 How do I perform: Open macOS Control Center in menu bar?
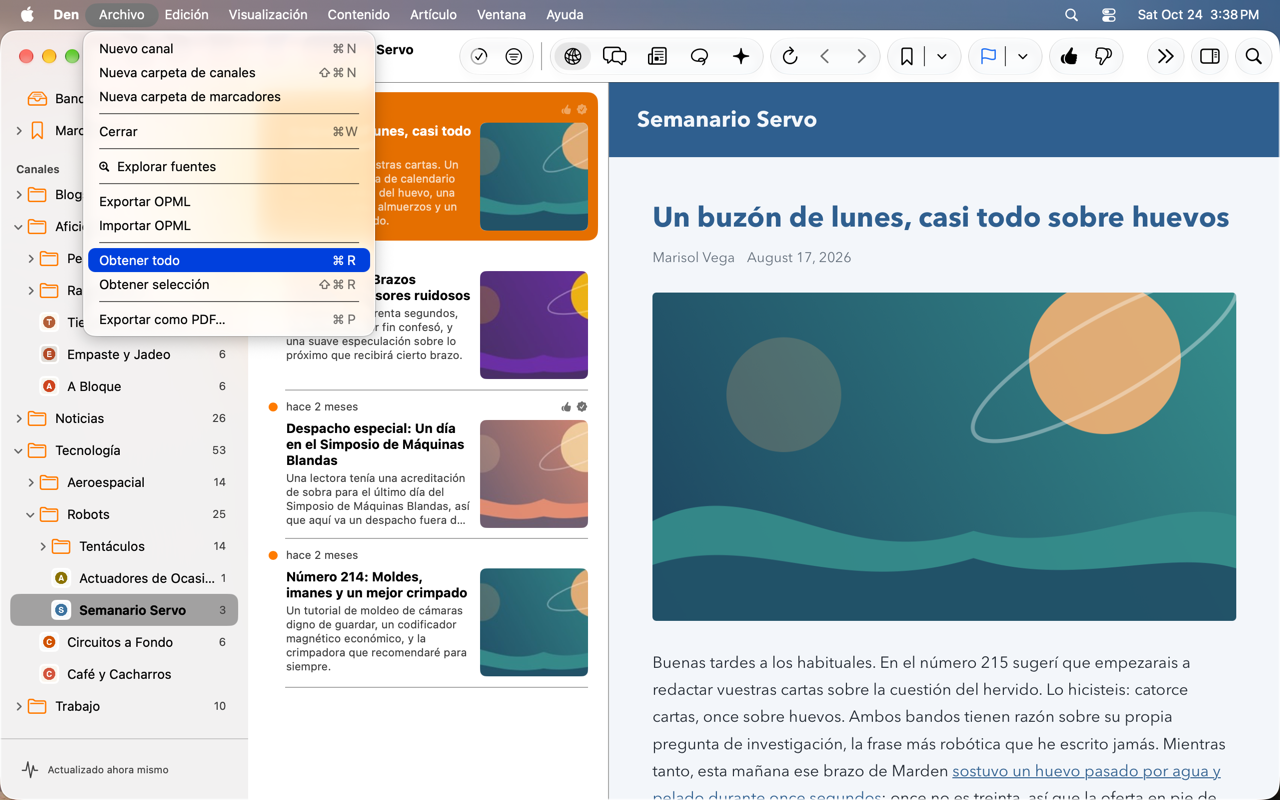pyautogui.click(x=1109, y=15)
